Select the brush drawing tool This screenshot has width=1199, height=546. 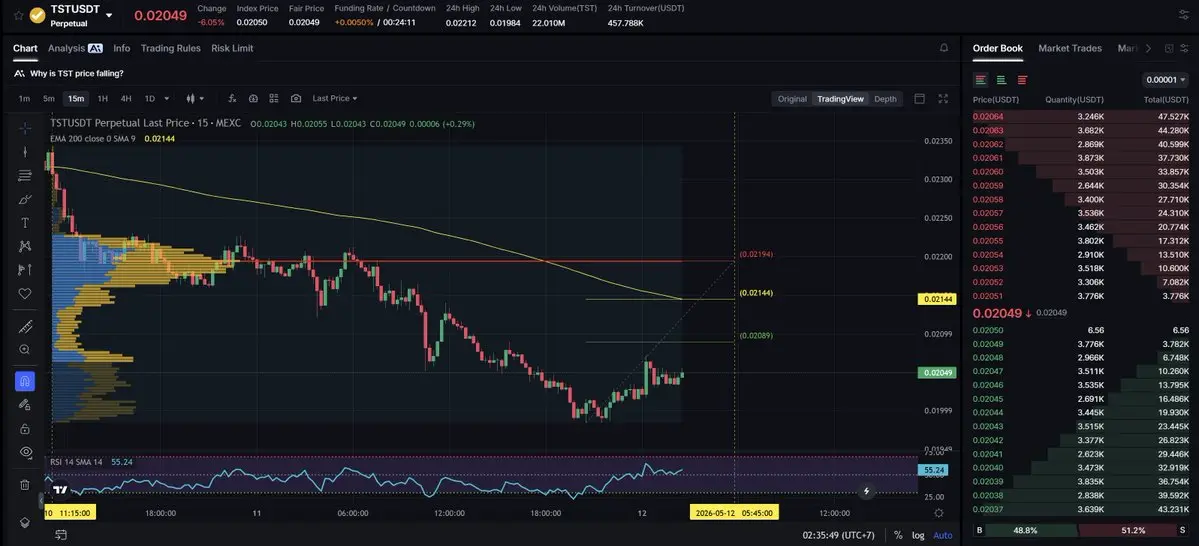point(24,199)
